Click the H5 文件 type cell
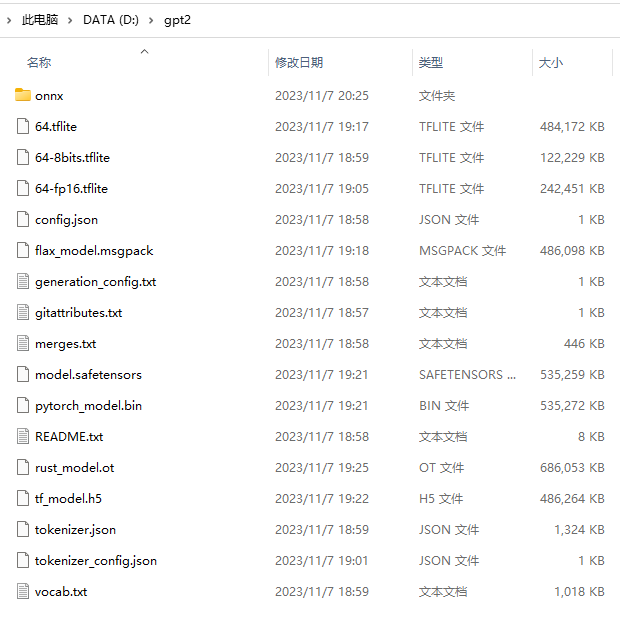This screenshot has width=620, height=617. (x=441, y=498)
